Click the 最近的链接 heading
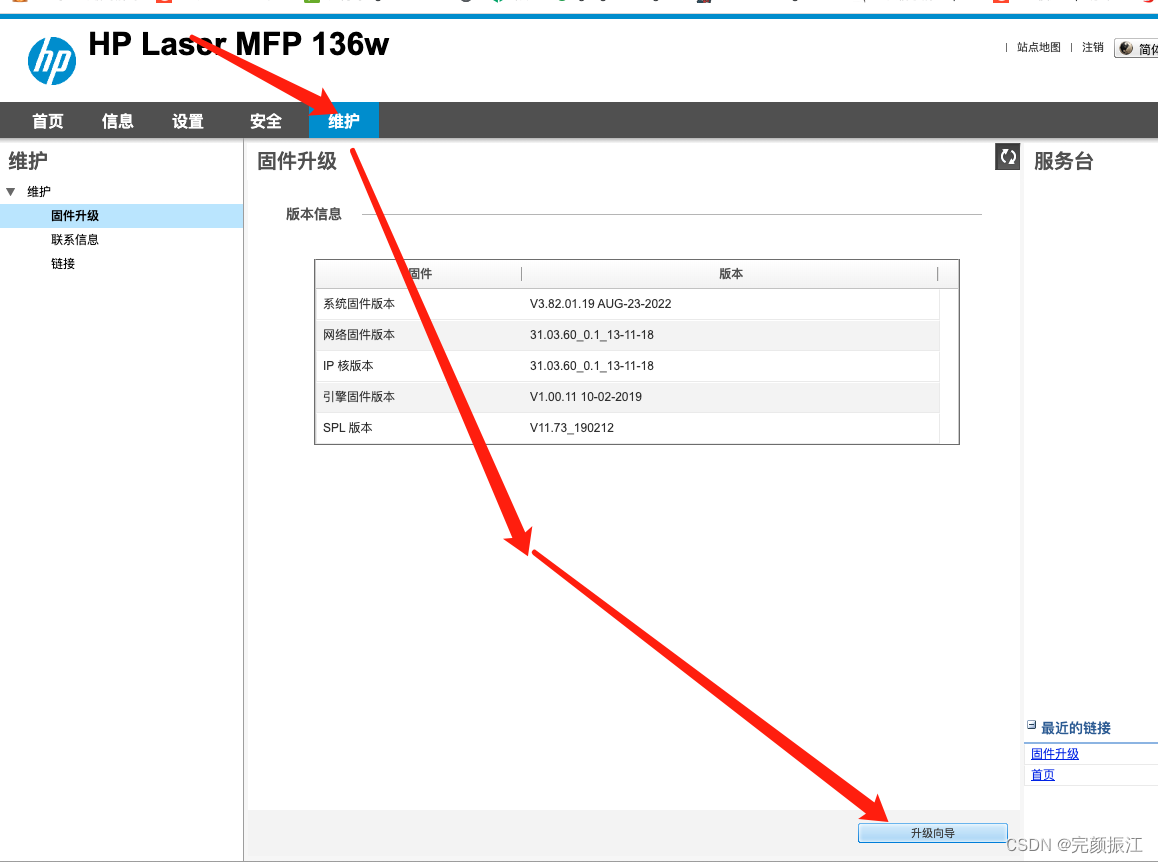The height and width of the screenshot is (863, 1158). click(x=1075, y=728)
